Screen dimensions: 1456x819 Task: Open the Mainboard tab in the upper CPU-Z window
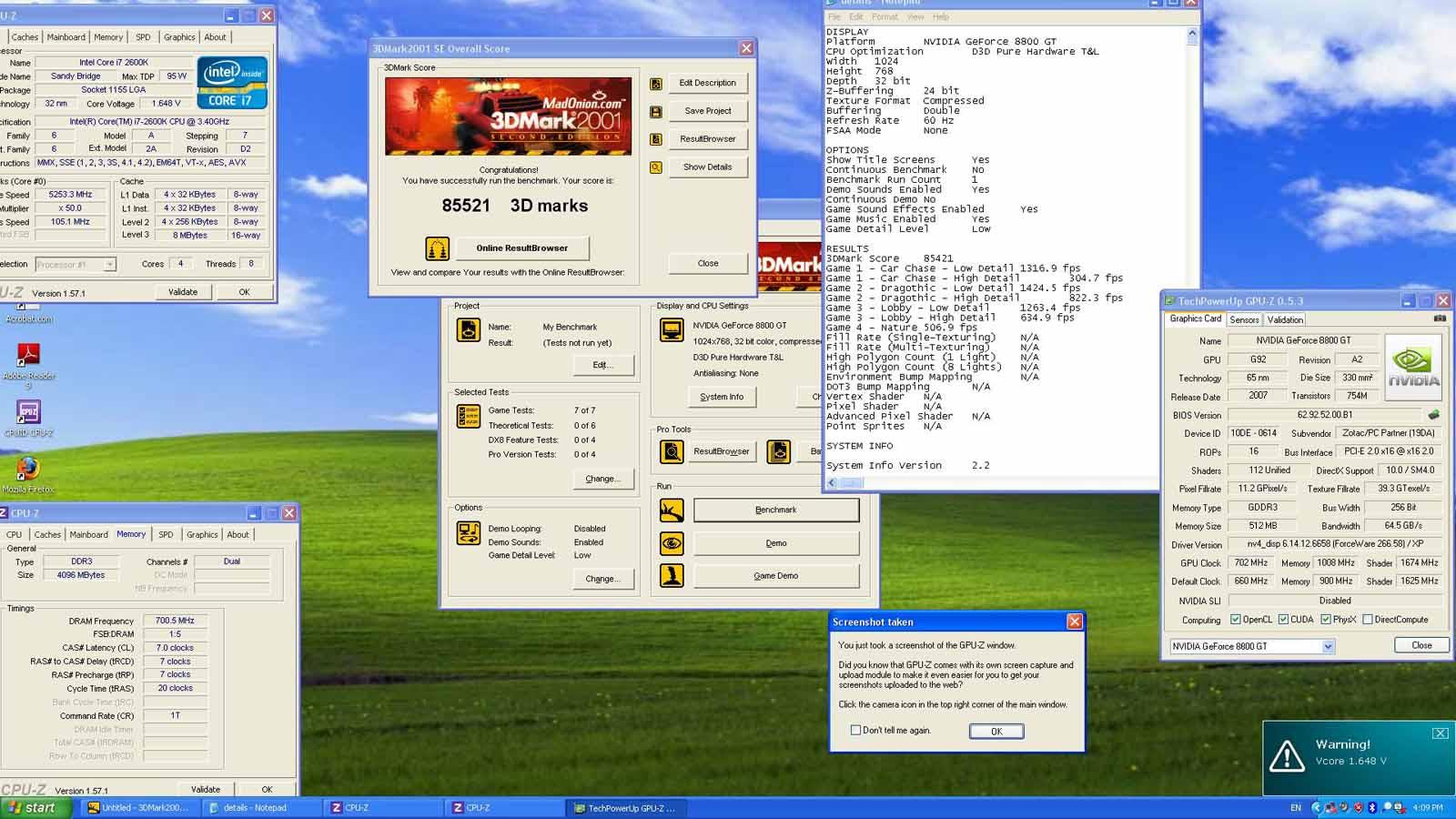coord(66,37)
